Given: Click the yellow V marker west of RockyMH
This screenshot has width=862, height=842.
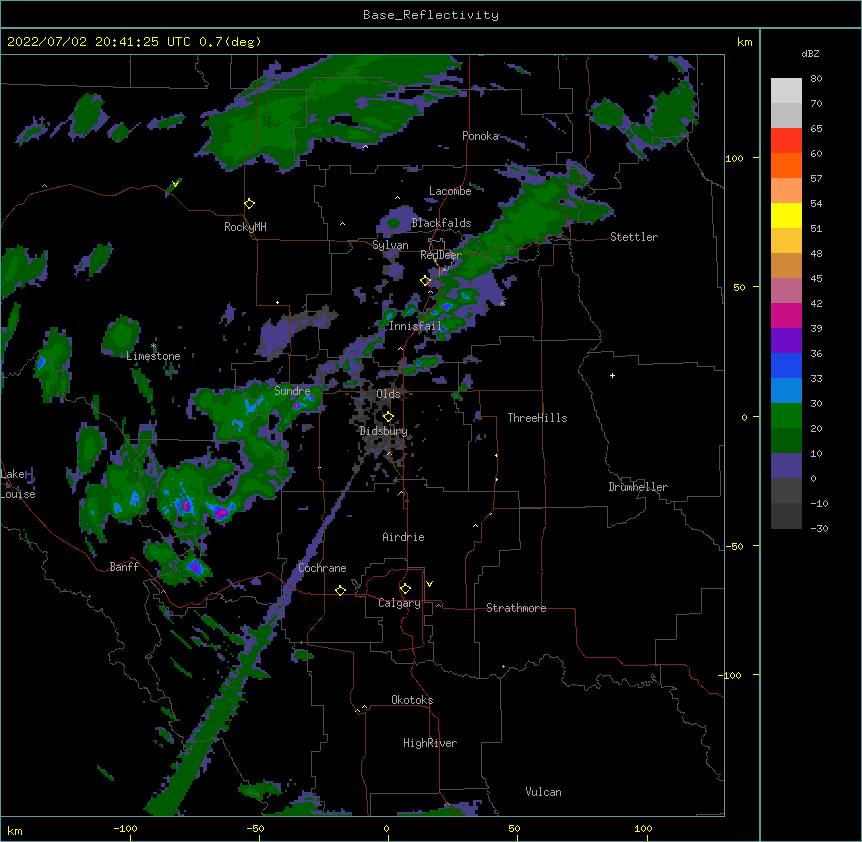Looking at the screenshot, I should [175, 184].
